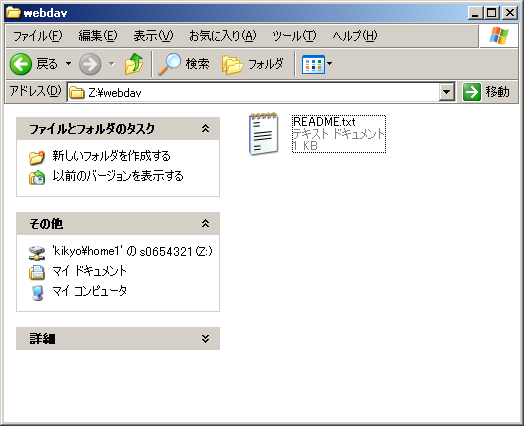Click the green Back arrow icon
The width and height of the screenshot is (524, 426).
21,64
